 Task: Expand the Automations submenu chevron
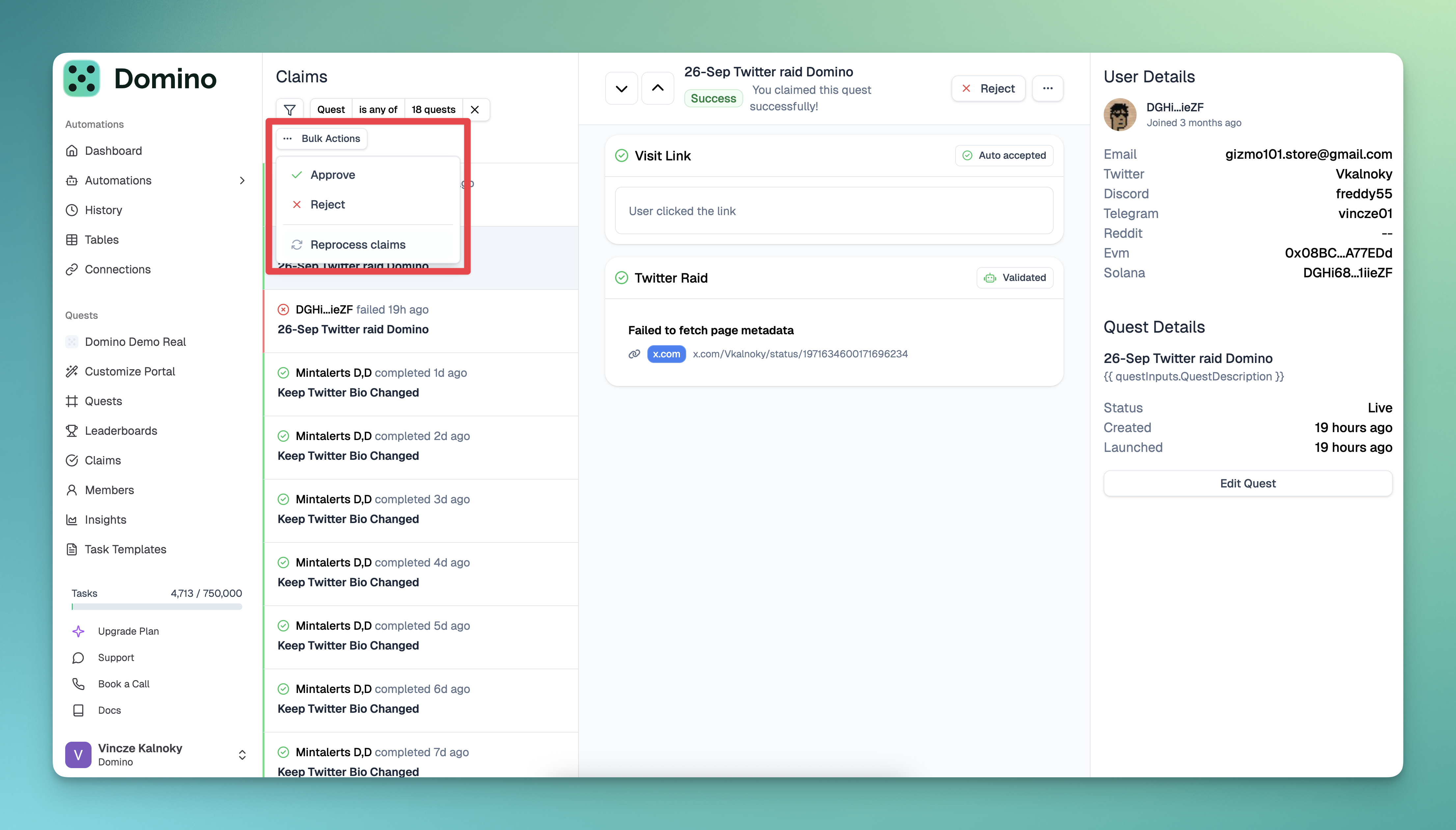[x=242, y=181]
